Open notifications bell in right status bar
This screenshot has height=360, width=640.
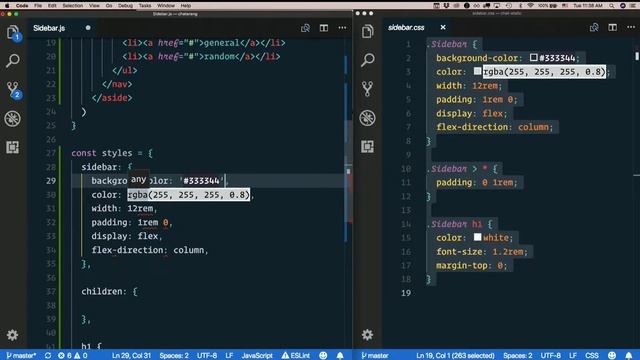(629, 356)
